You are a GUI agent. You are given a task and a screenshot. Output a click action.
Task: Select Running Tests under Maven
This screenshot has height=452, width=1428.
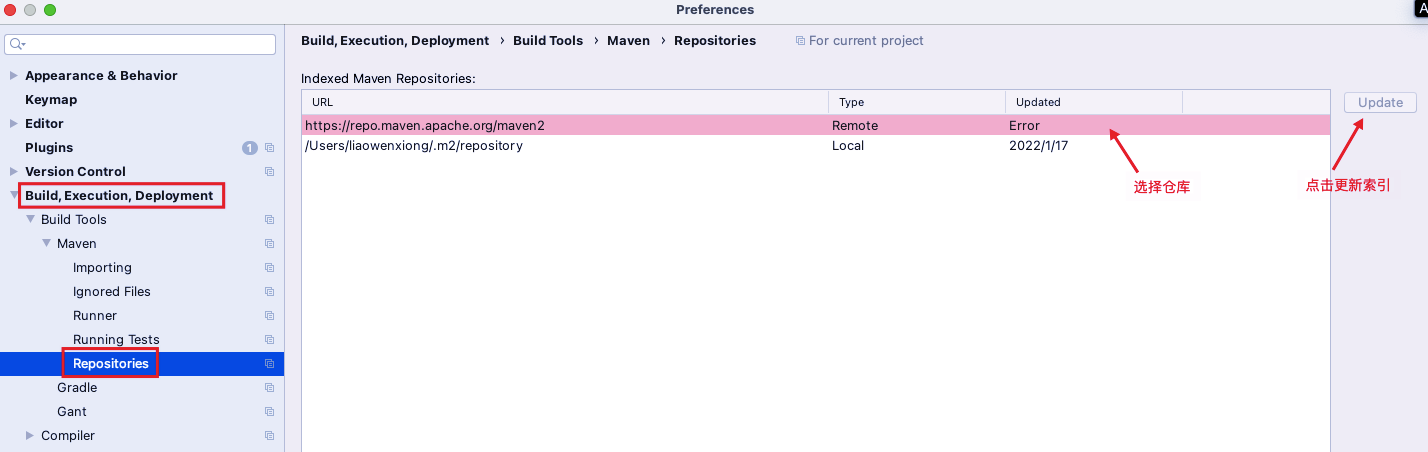116,340
